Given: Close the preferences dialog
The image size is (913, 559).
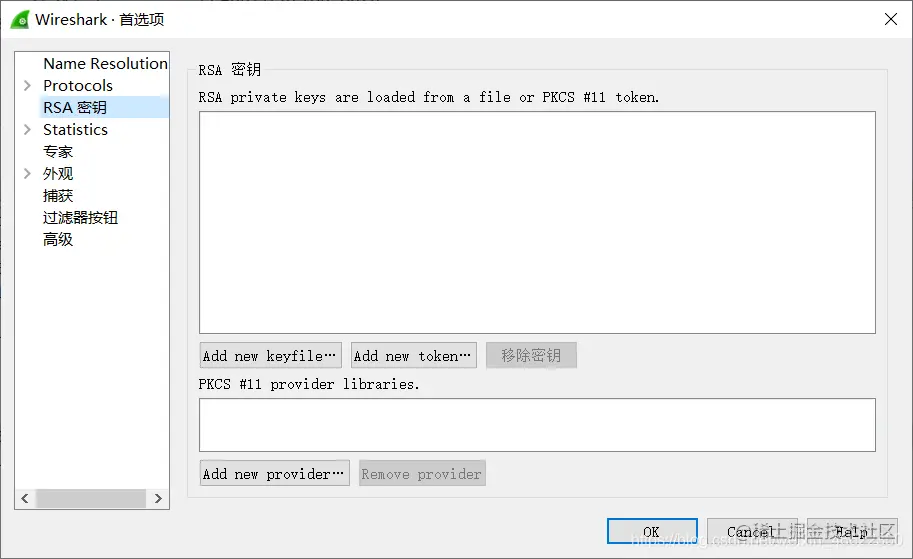Looking at the screenshot, I should 890,19.
